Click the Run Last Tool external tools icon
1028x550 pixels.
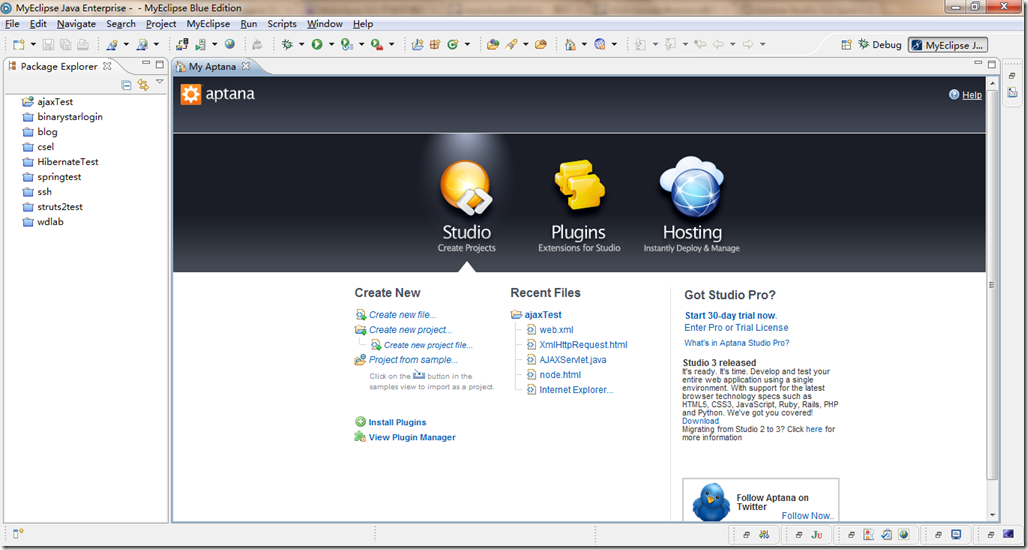click(376, 45)
